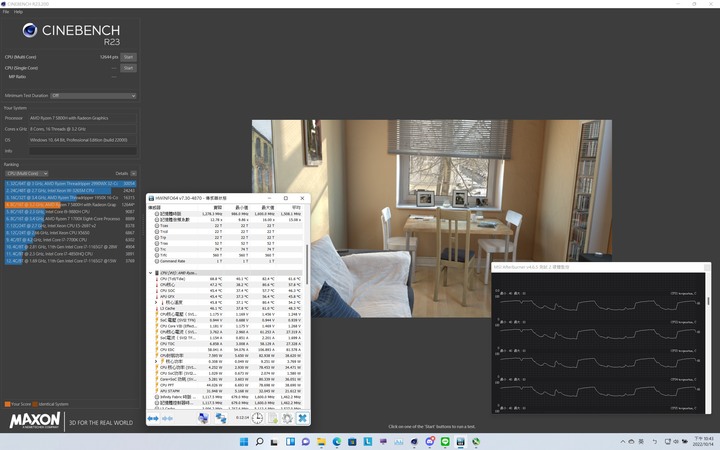Click HWiNFO remote monitor computer icon

203,418
